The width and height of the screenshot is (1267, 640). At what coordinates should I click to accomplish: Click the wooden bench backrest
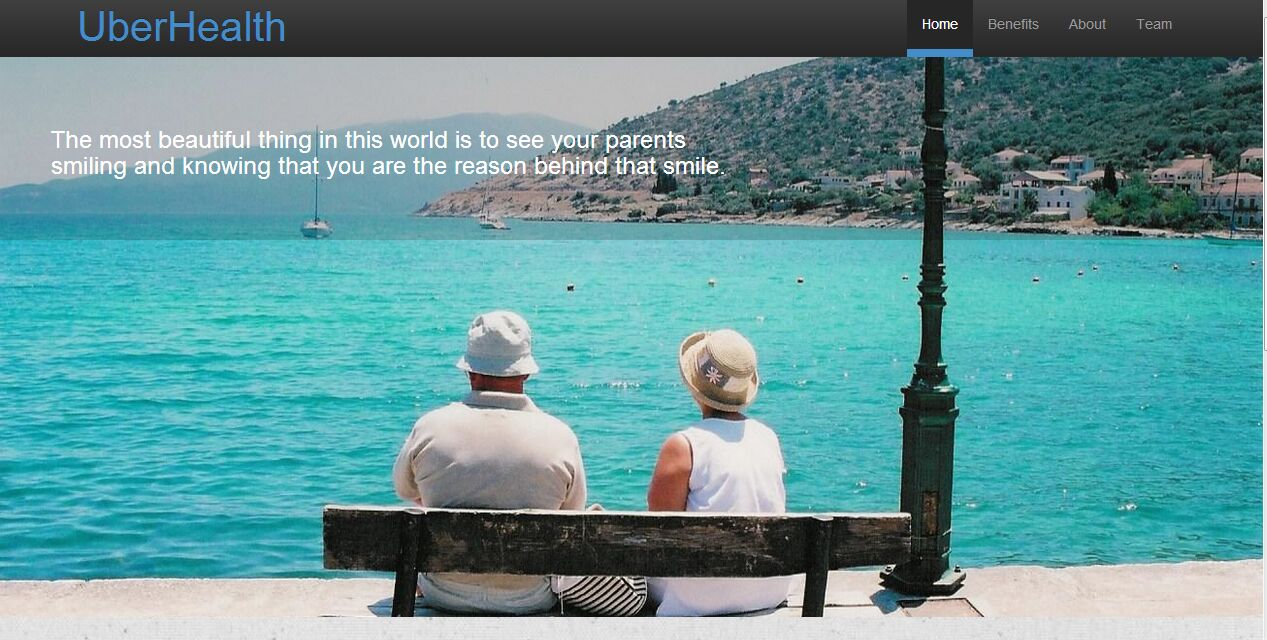pyautogui.click(x=615, y=541)
